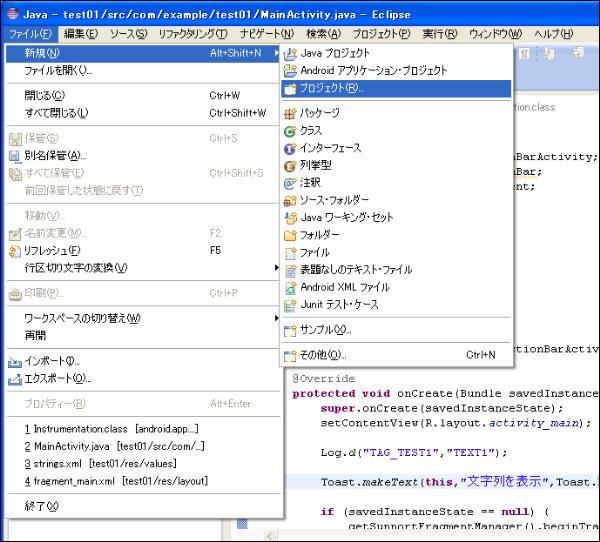Click the エクスポート export icon
This screenshot has height=542, width=600.
15,379
